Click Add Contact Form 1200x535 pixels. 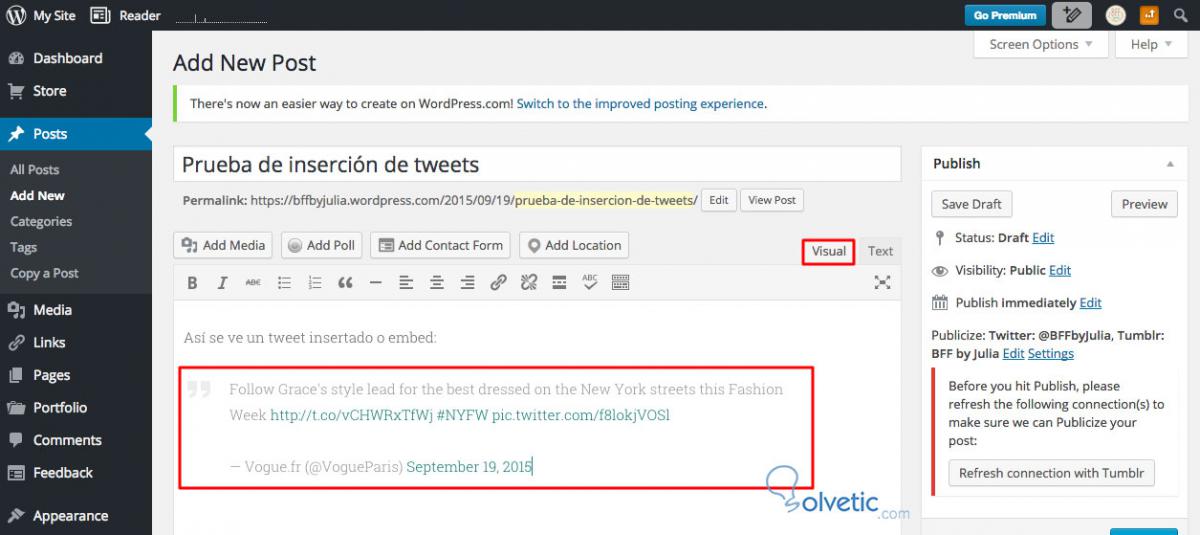[x=440, y=245]
